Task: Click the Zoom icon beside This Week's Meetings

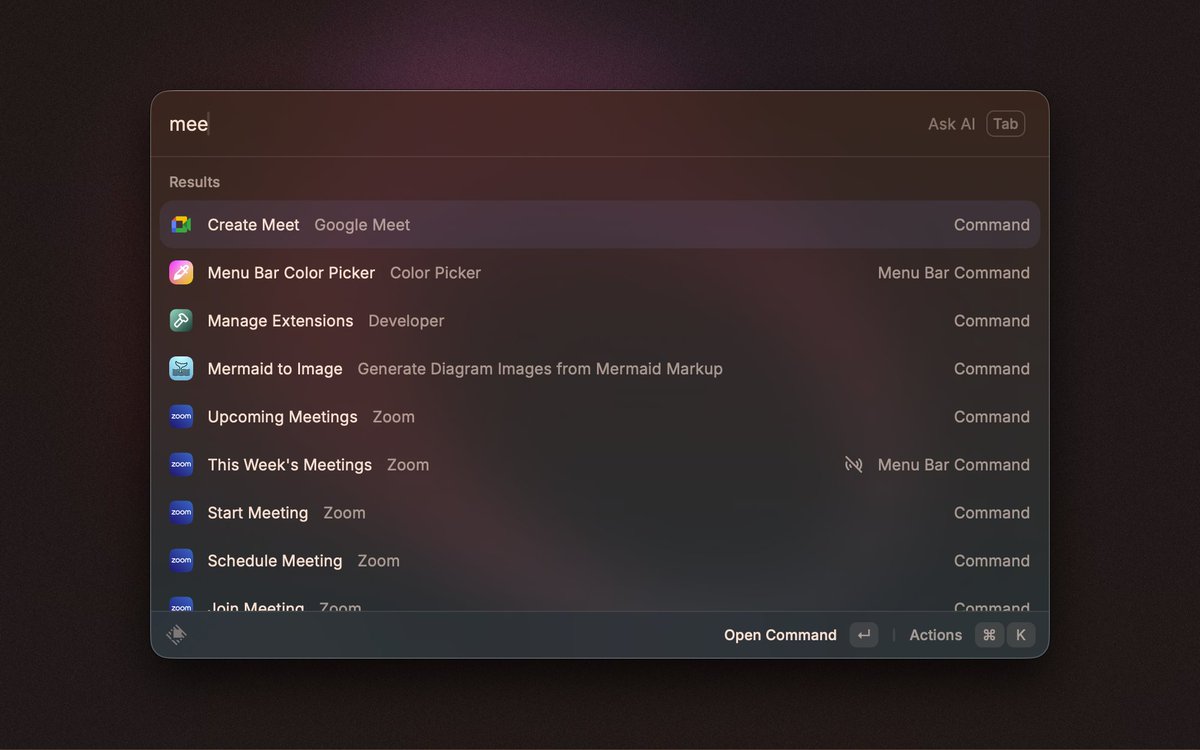Action: coord(181,465)
